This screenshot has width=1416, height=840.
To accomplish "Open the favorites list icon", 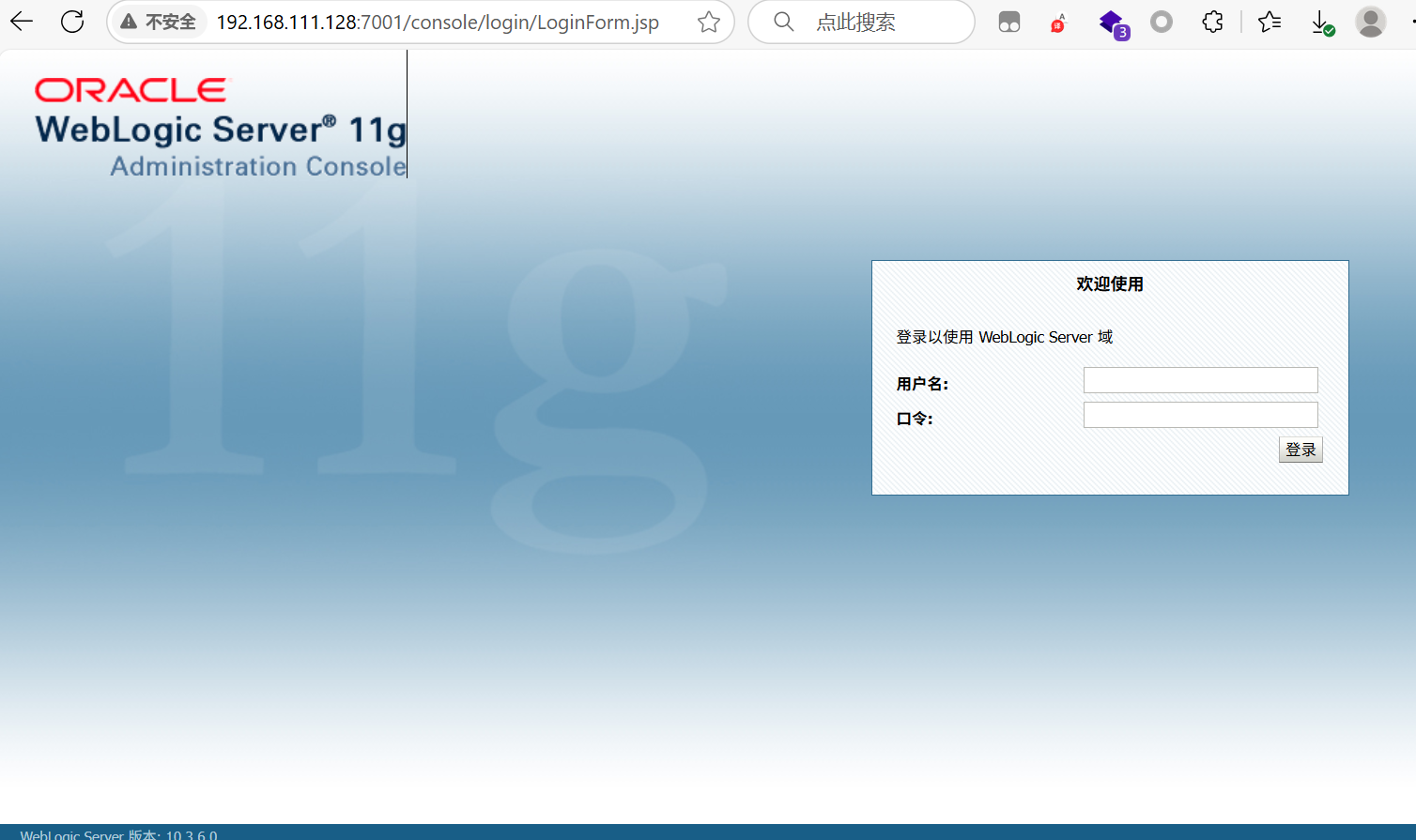I will pos(1270,22).
